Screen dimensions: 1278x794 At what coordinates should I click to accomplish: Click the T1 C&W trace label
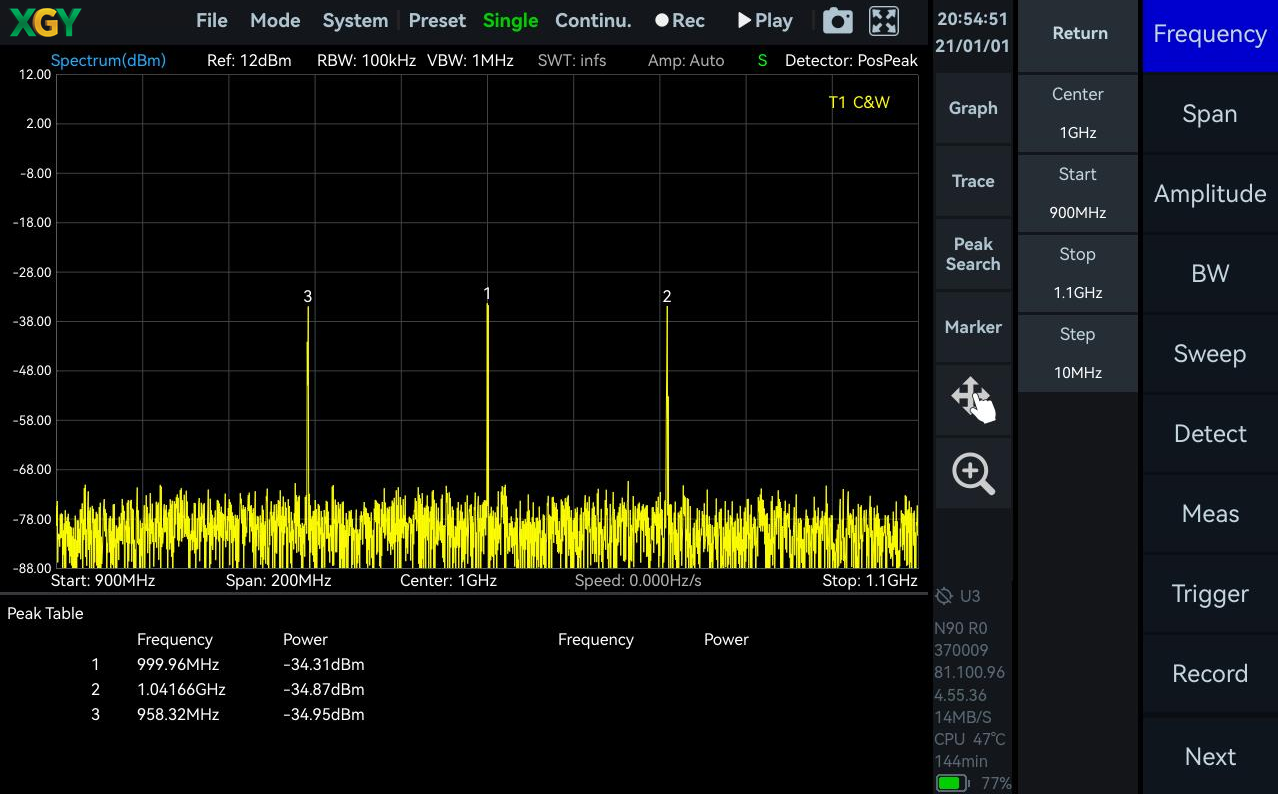click(x=859, y=102)
